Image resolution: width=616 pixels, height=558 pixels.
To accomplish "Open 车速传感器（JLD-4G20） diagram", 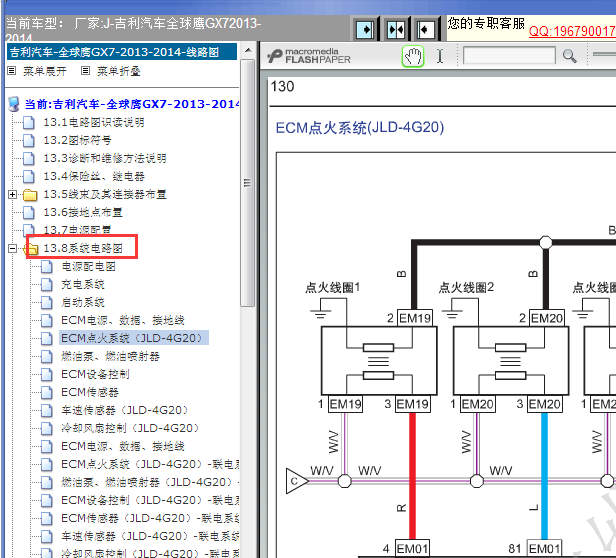I will pos(125,411).
